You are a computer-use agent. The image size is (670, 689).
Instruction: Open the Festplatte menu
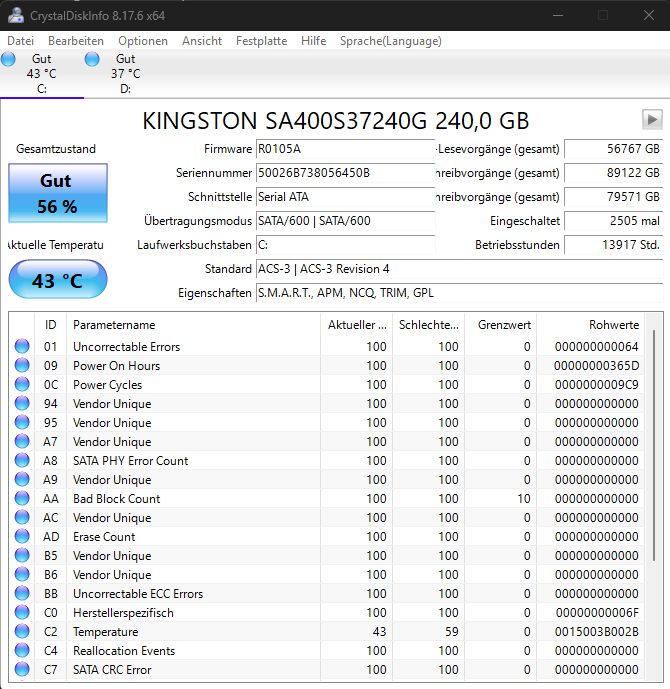(261, 41)
